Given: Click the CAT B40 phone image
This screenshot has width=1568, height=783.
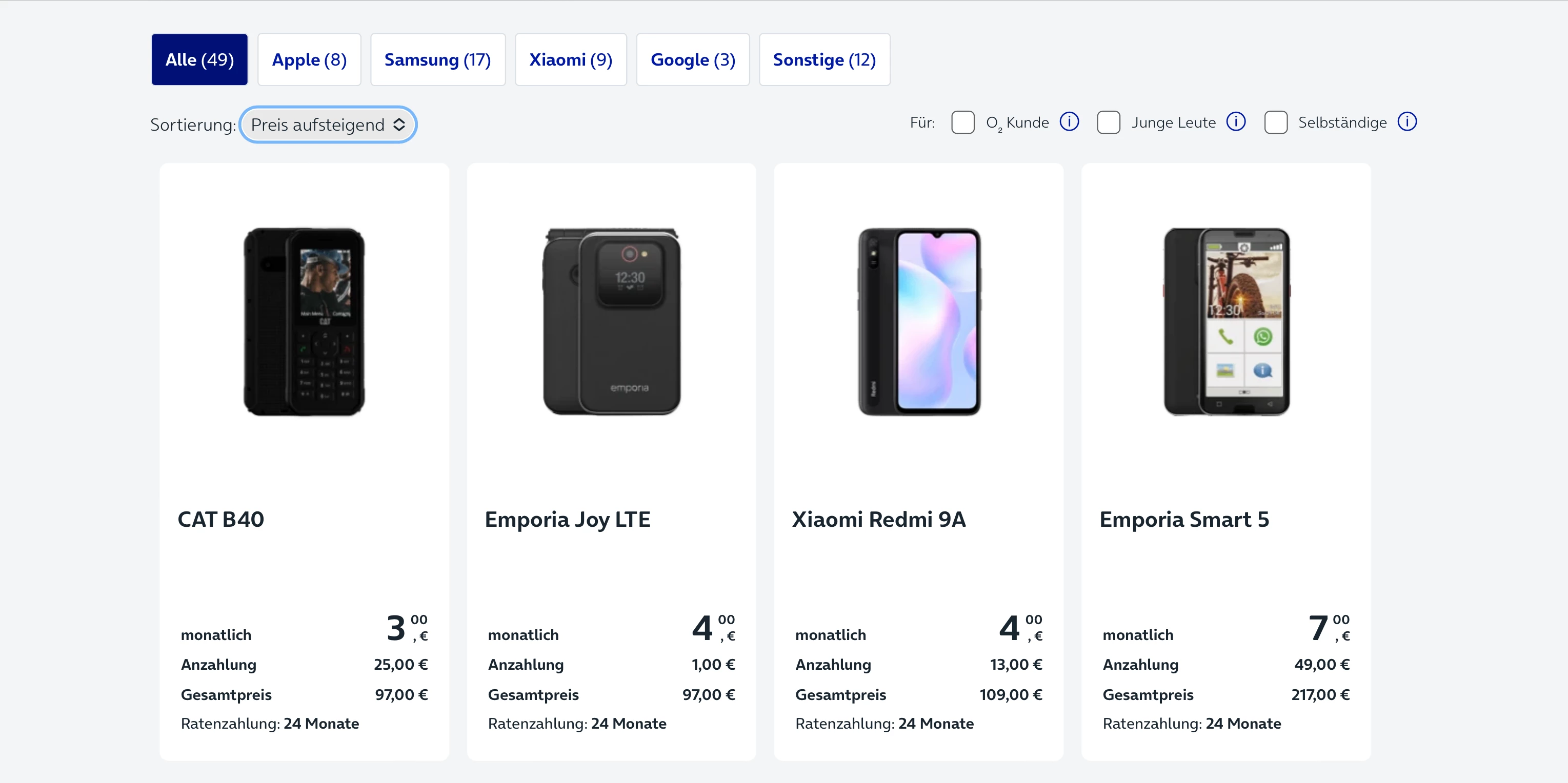Looking at the screenshot, I should point(305,322).
